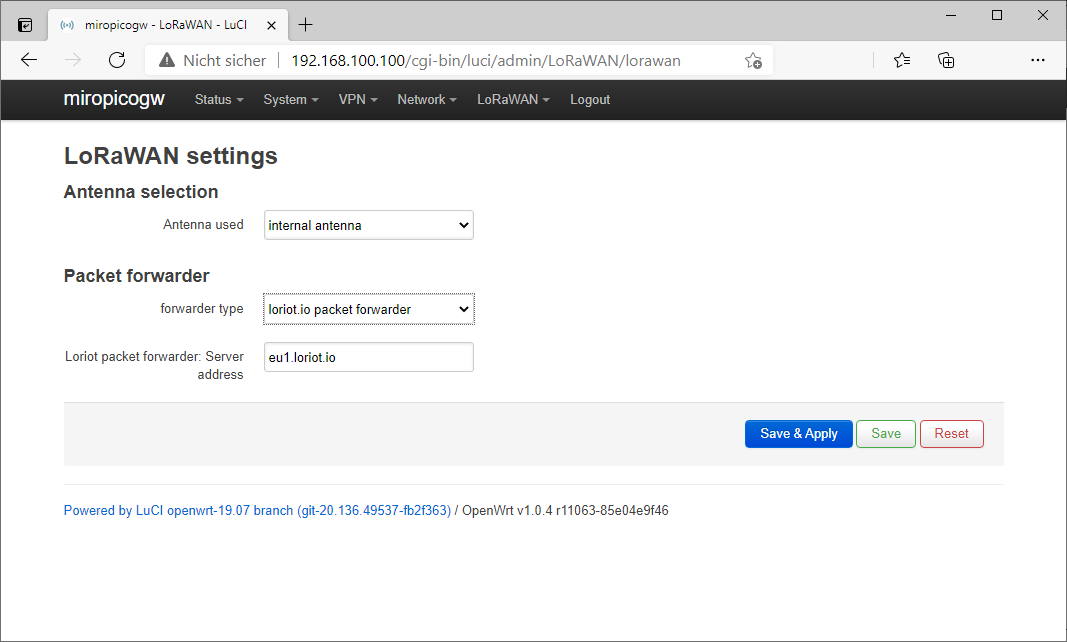Open the forwarder type dropdown
Image resolution: width=1067 pixels, height=642 pixels.
coord(368,310)
